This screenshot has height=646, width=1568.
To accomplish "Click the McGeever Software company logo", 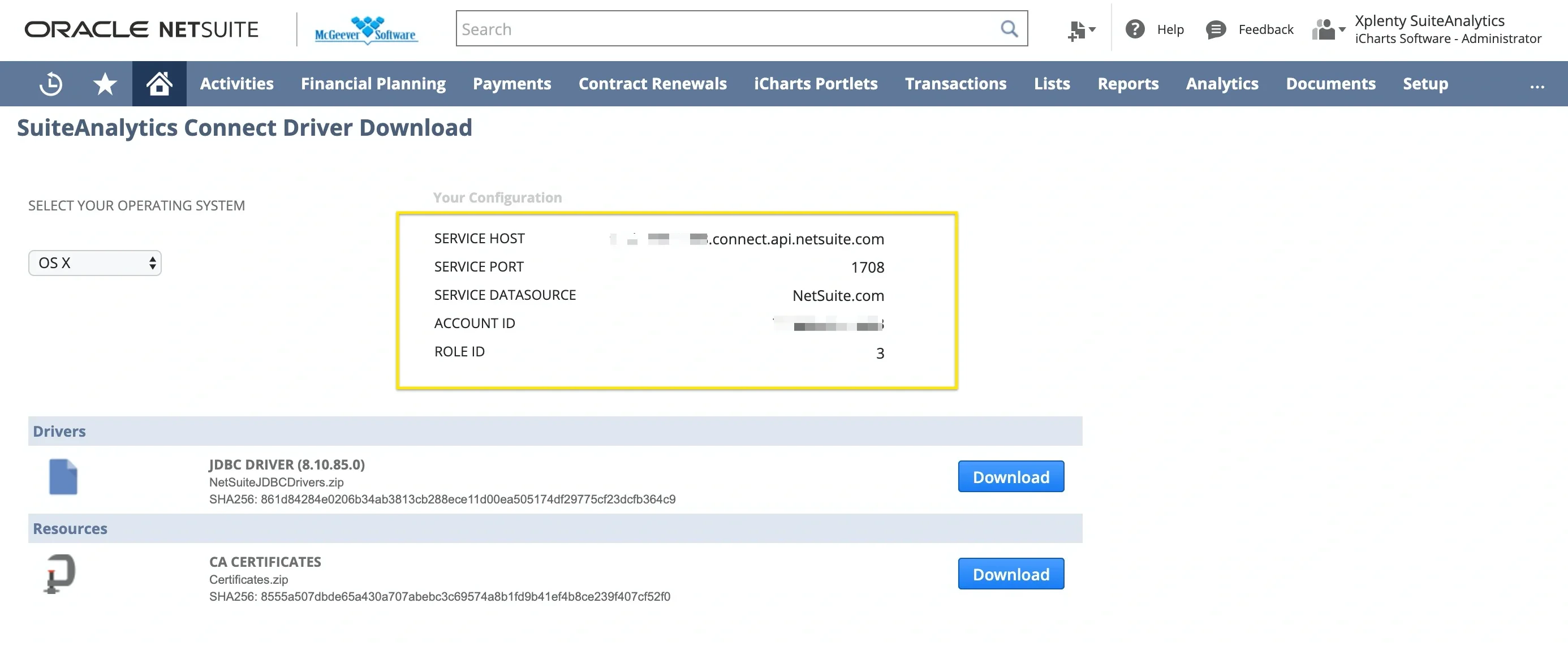I will [x=364, y=28].
